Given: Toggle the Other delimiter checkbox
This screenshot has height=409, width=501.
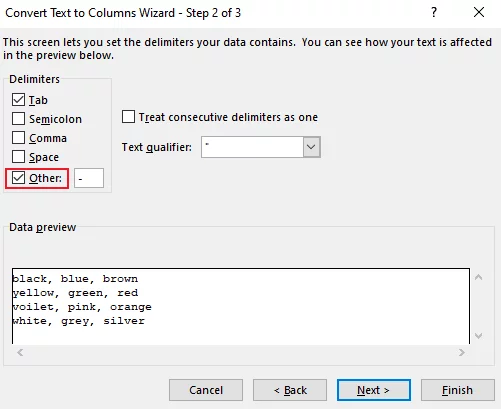Looking at the screenshot, I should [18, 178].
